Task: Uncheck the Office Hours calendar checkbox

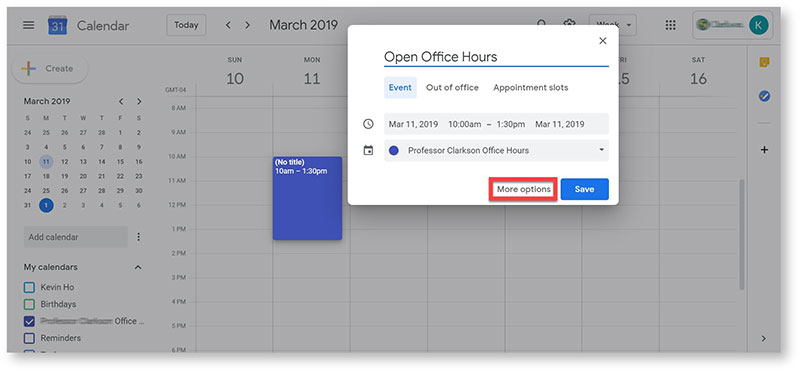Action: [30, 321]
